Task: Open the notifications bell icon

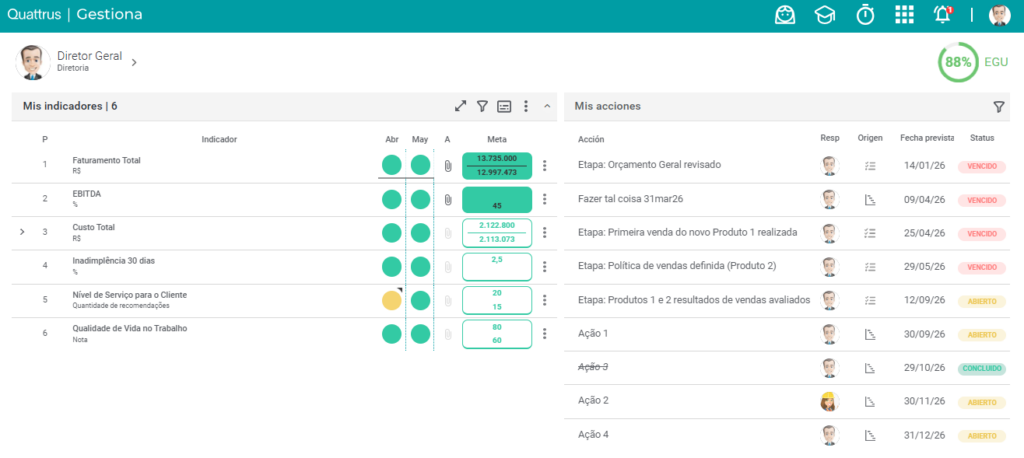Action: (942, 14)
